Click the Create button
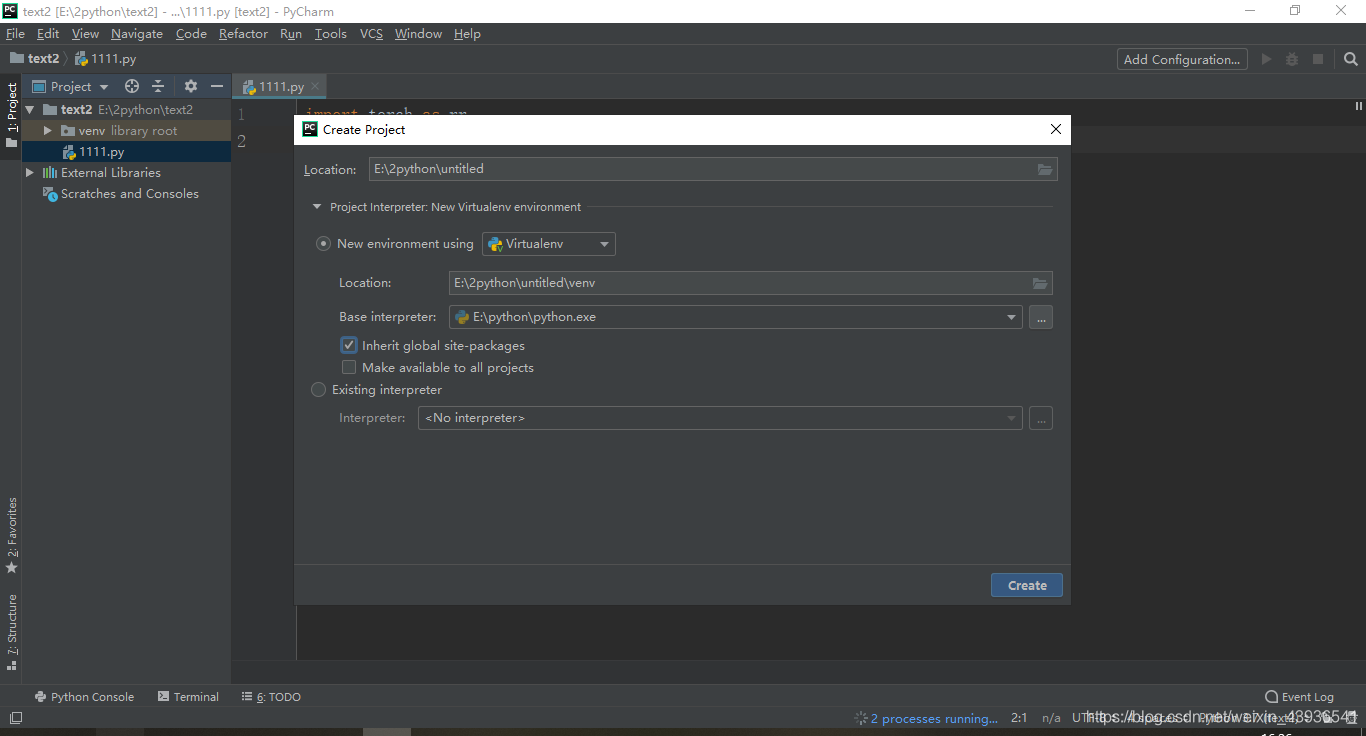Image resolution: width=1366 pixels, height=736 pixels. [x=1027, y=586]
